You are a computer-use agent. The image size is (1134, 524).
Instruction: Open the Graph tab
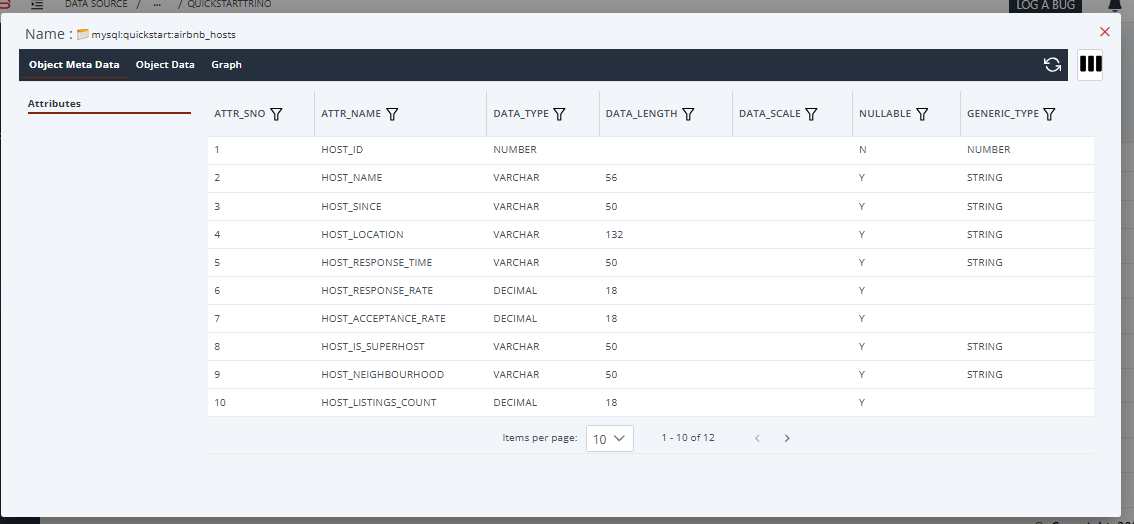click(x=226, y=65)
